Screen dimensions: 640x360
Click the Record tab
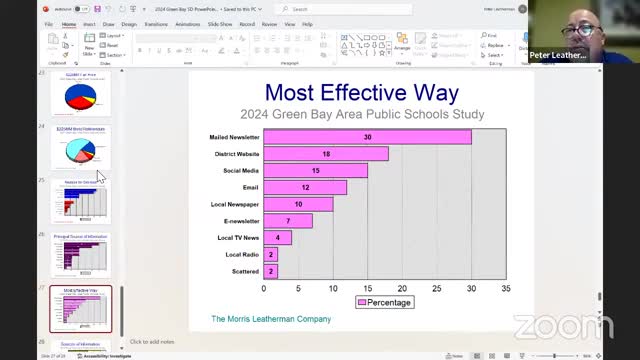(x=247, y=24)
